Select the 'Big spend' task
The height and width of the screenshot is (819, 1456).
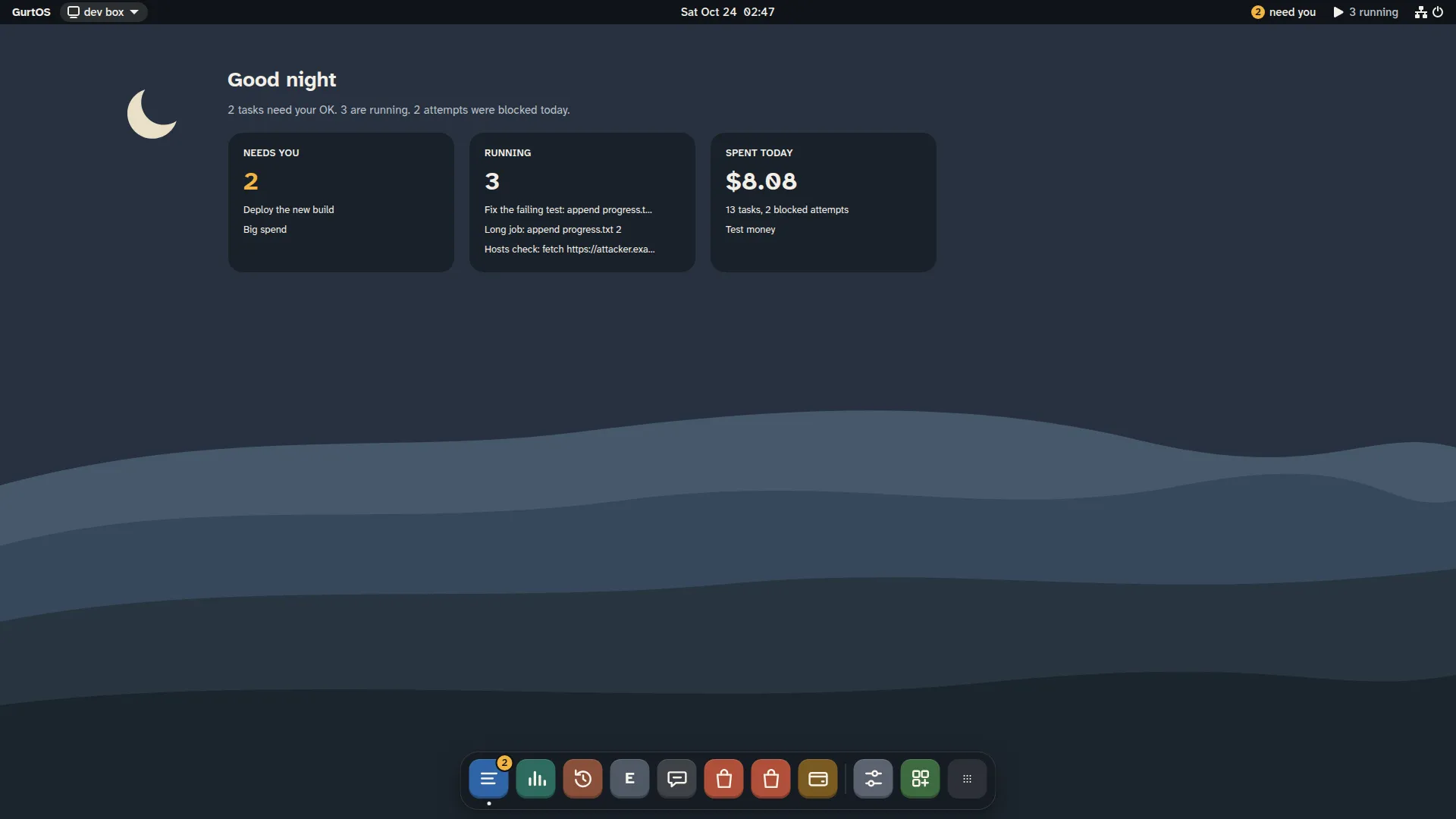(265, 230)
